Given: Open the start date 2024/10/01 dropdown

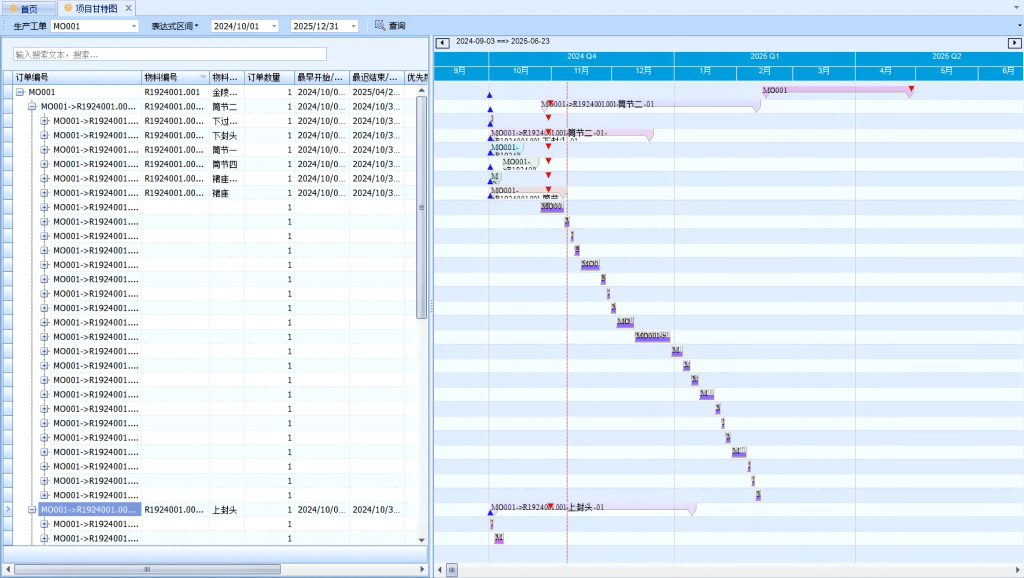Looking at the screenshot, I should 274,26.
